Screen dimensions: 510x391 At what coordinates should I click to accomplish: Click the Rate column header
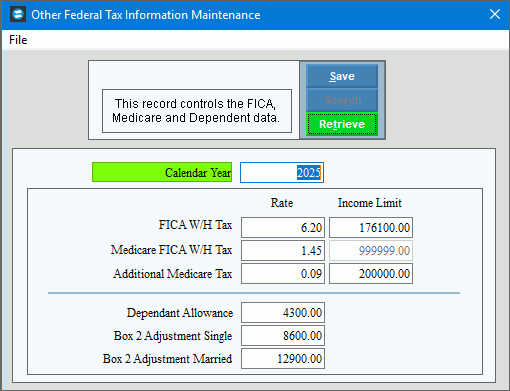(x=282, y=203)
